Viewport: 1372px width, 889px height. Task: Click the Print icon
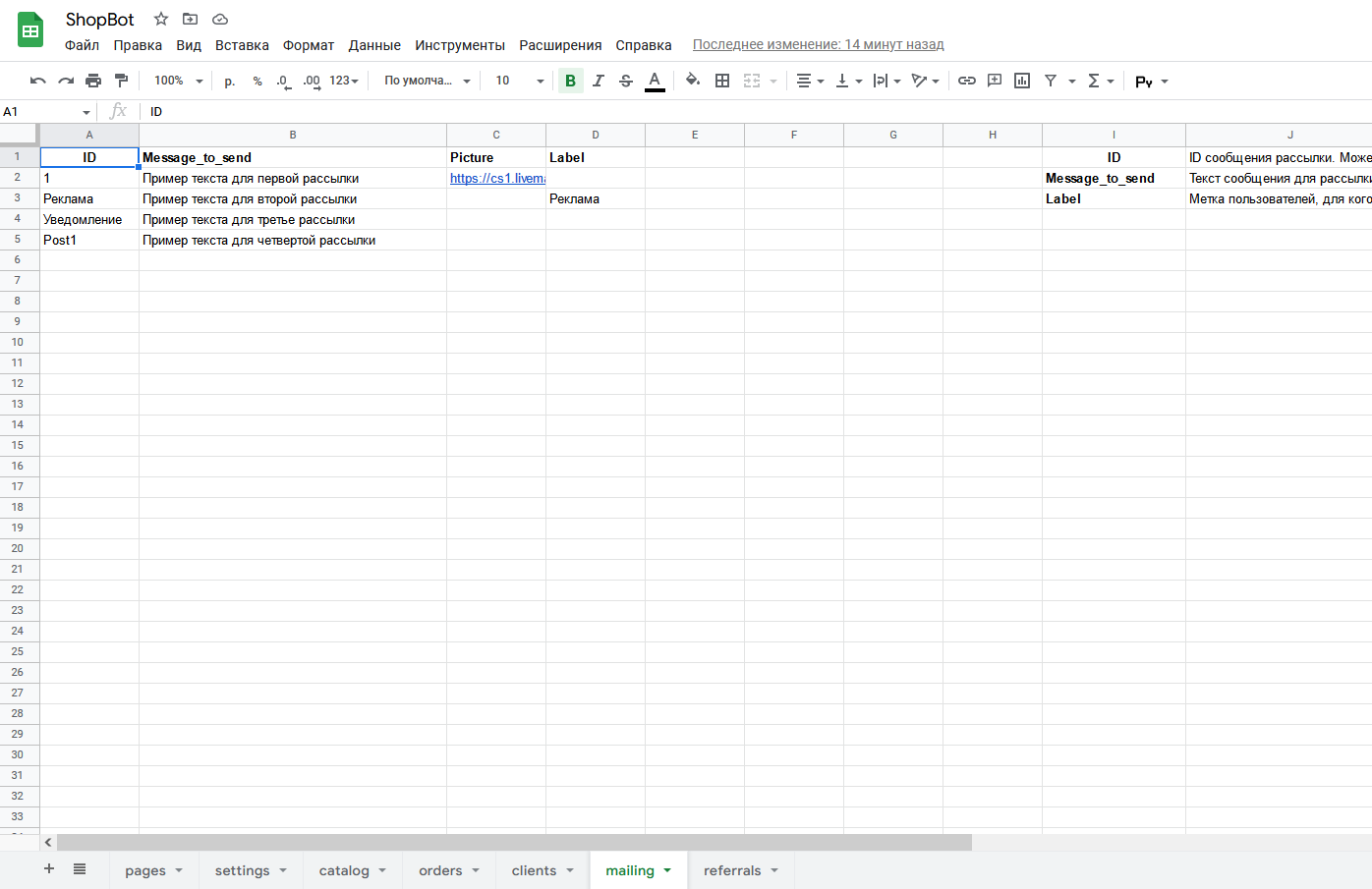click(93, 81)
